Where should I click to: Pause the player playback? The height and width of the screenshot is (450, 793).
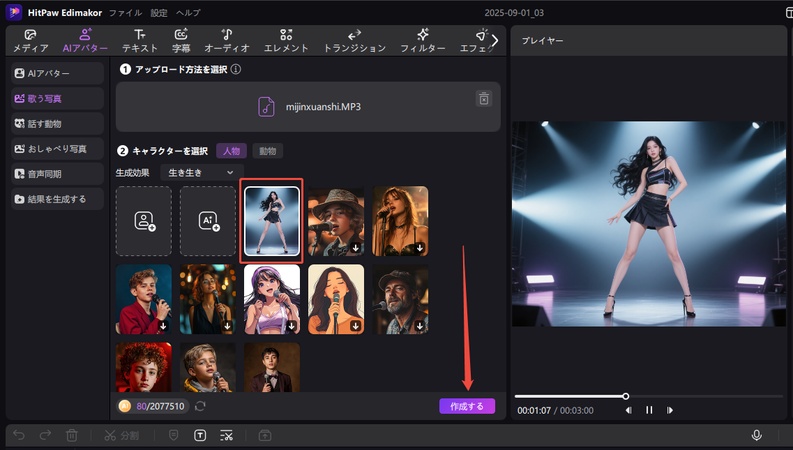tap(649, 410)
